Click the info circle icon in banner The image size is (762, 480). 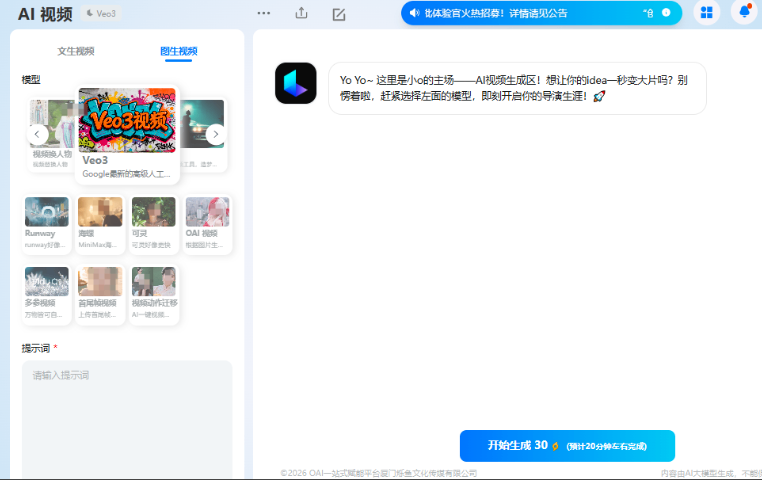pyautogui.click(x=666, y=13)
